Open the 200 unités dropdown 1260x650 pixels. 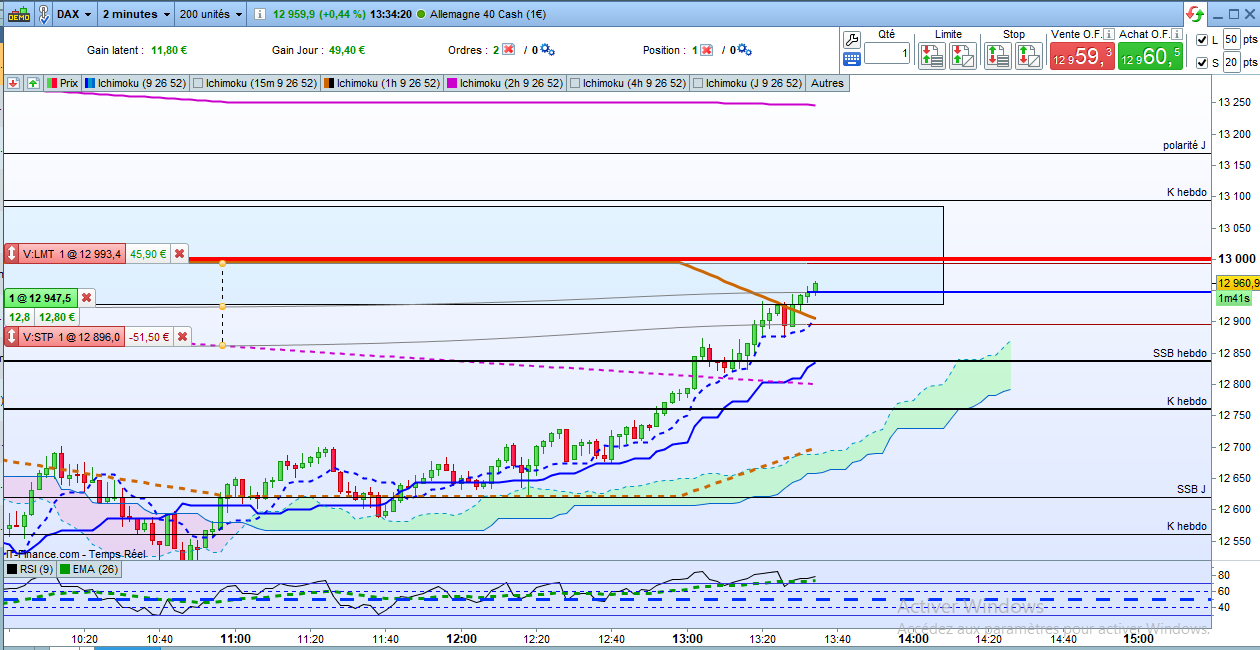tap(210, 14)
